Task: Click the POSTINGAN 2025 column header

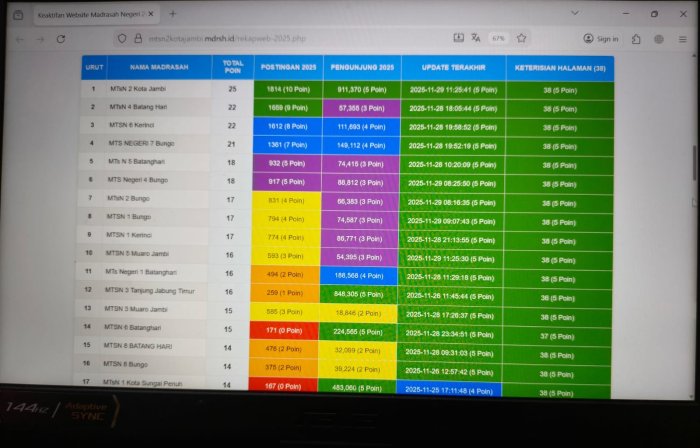Action: click(288, 68)
